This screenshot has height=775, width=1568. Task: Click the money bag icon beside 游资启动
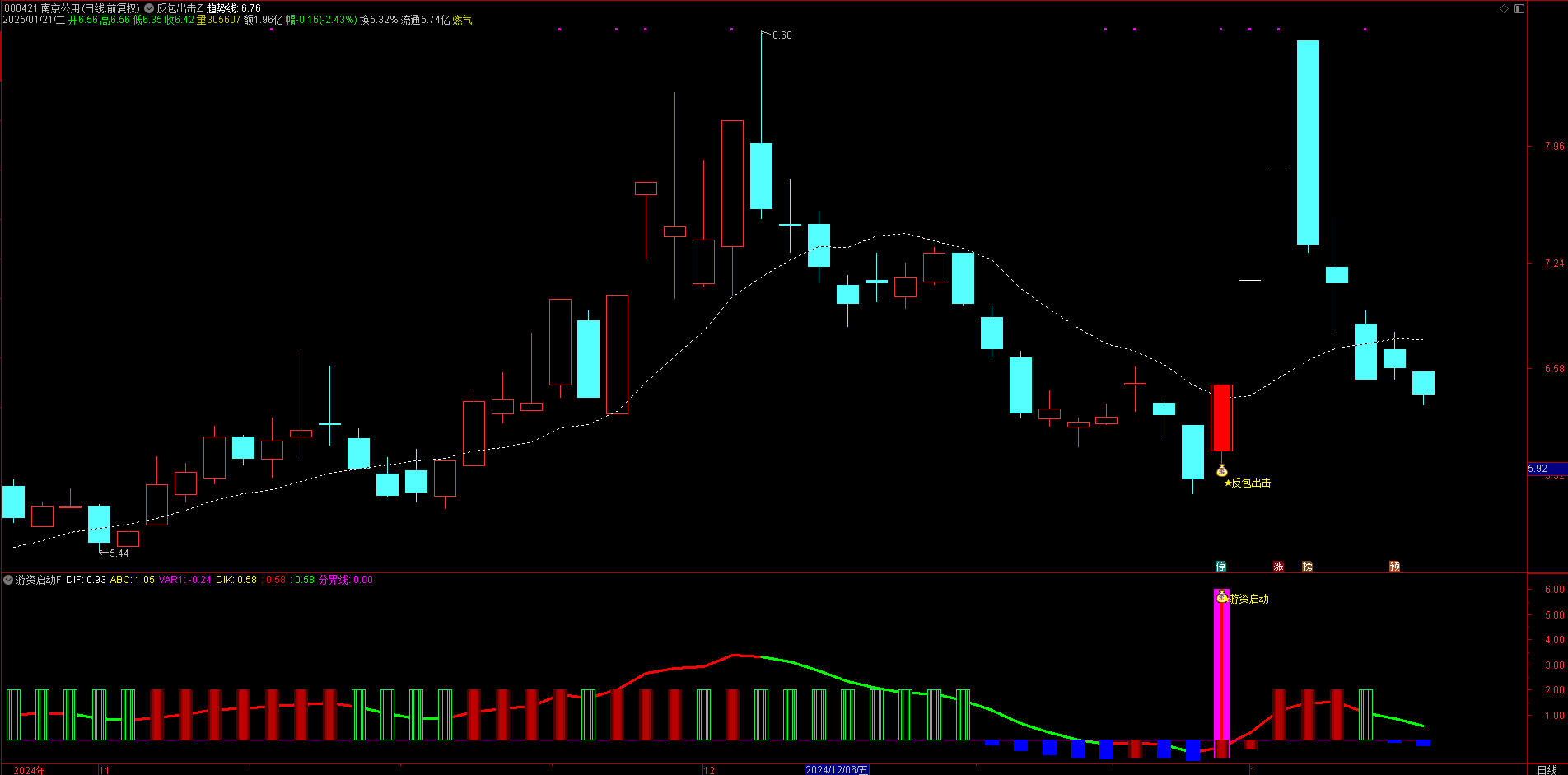[x=1221, y=596]
